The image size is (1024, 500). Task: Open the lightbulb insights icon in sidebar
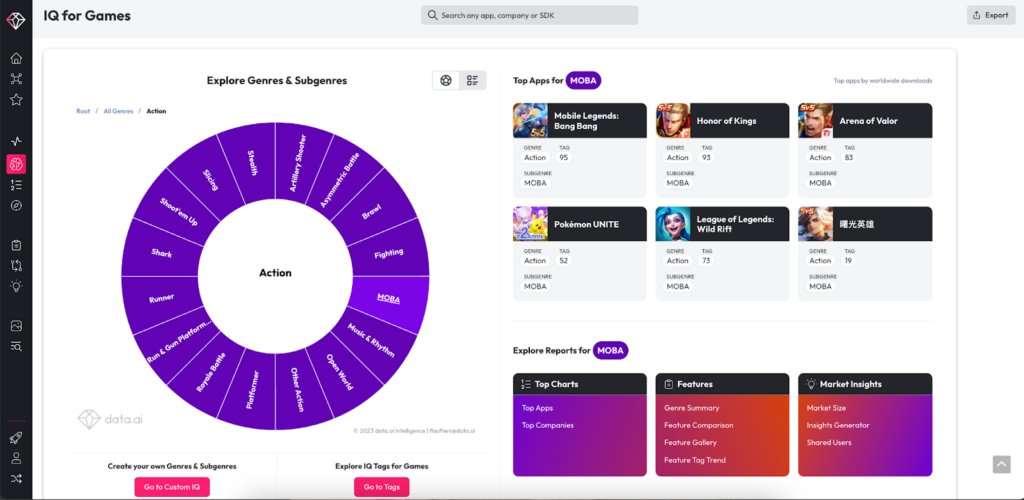click(x=16, y=286)
